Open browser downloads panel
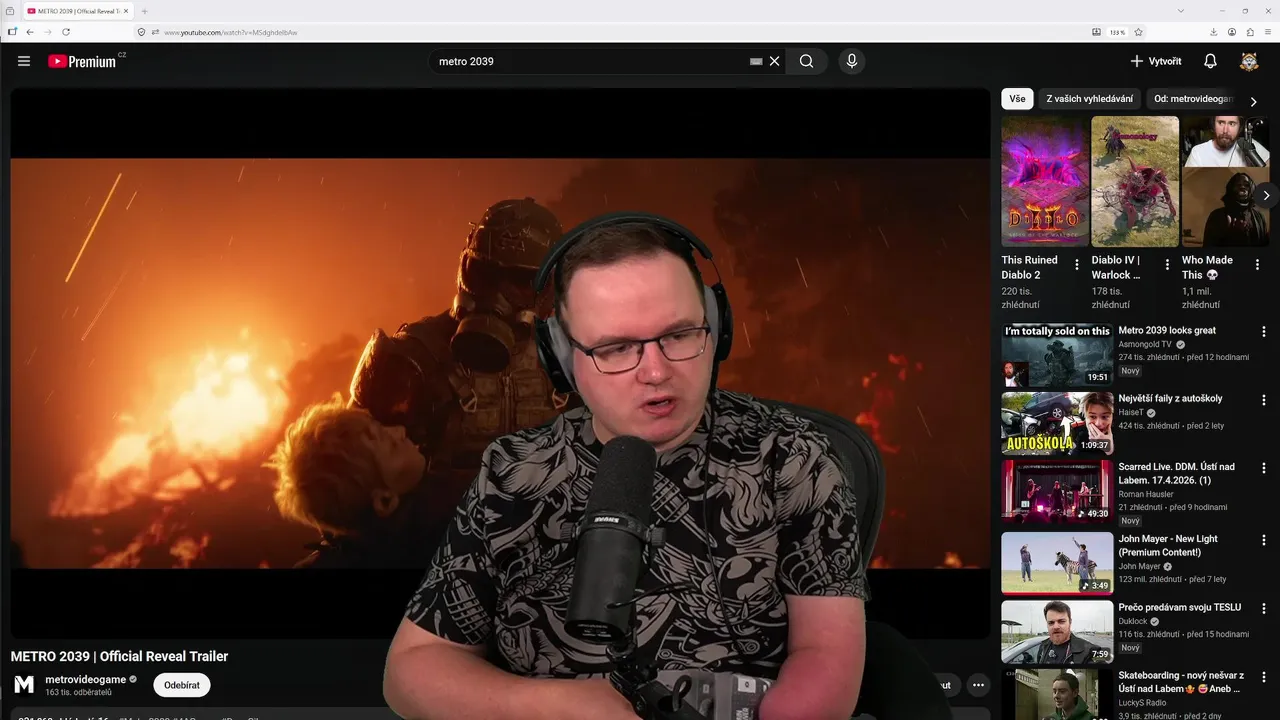 pyautogui.click(x=1214, y=32)
